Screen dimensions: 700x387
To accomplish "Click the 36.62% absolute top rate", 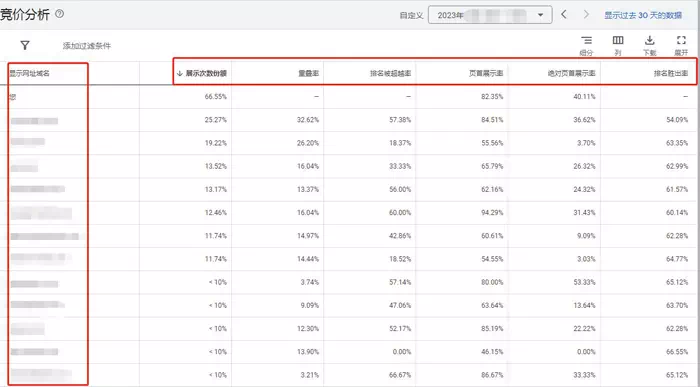I will coord(584,120).
